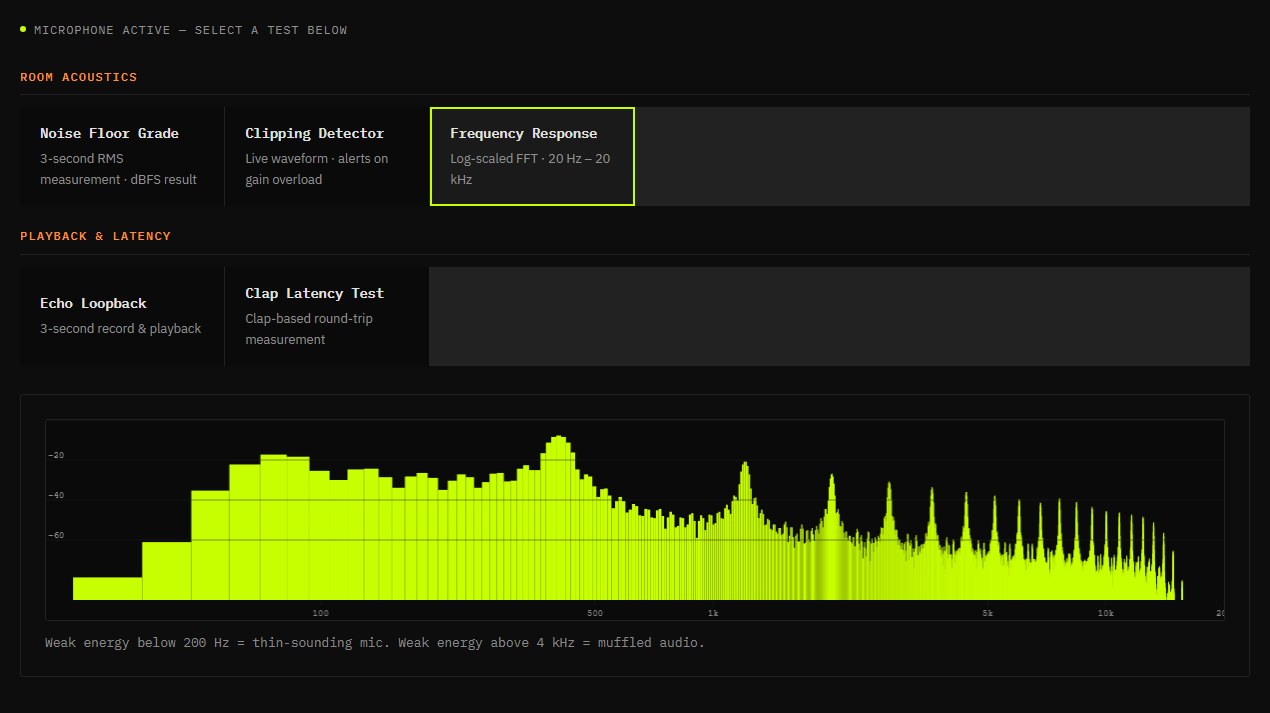1270x713 pixels.
Task: Run the Echo Loopback test
Action: pyautogui.click(x=122, y=316)
